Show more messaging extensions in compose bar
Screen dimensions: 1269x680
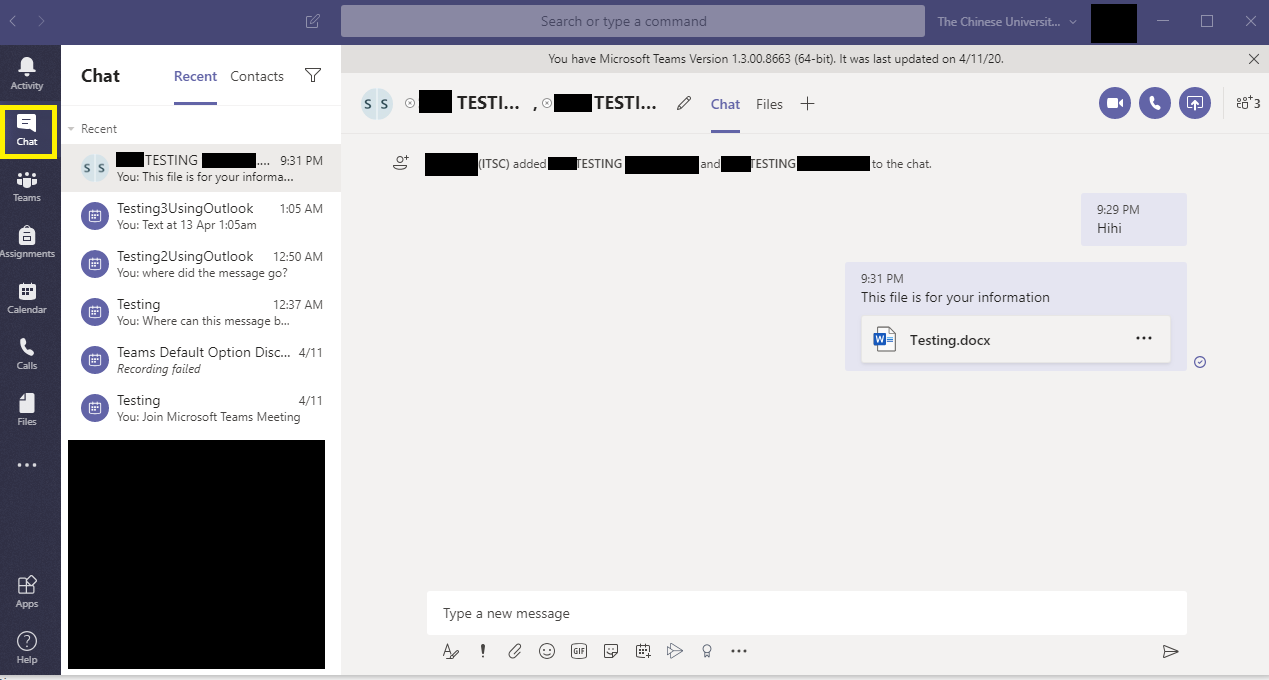pos(739,651)
